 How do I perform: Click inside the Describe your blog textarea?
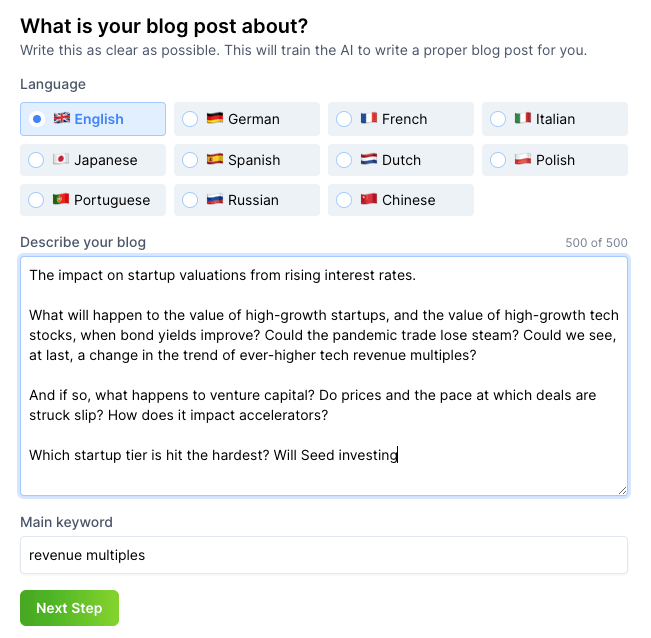[323, 375]
